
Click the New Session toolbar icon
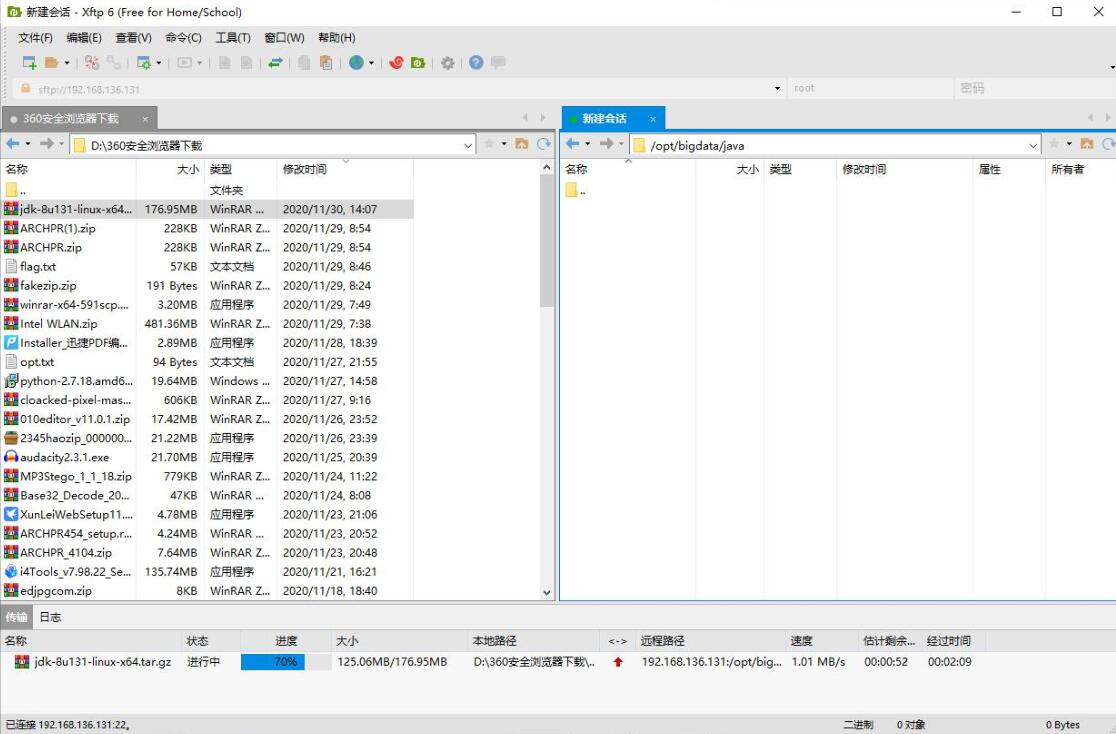(29, 63)
